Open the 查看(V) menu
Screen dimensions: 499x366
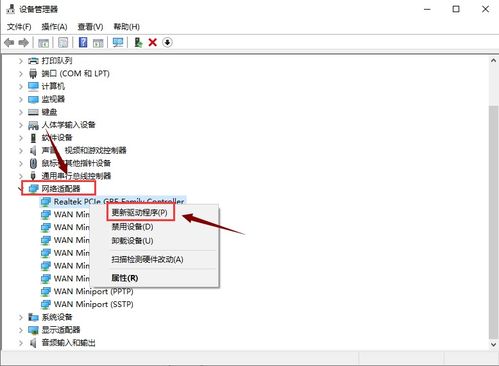click(90, 27)
